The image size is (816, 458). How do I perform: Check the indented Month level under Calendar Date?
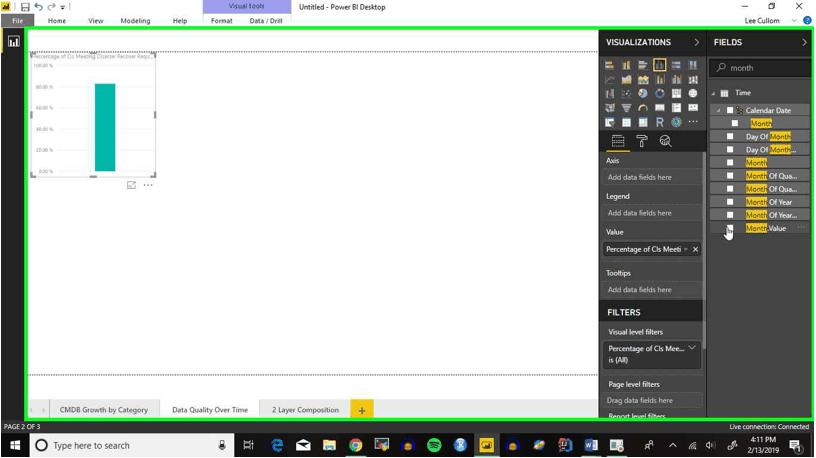click(735, 123)
